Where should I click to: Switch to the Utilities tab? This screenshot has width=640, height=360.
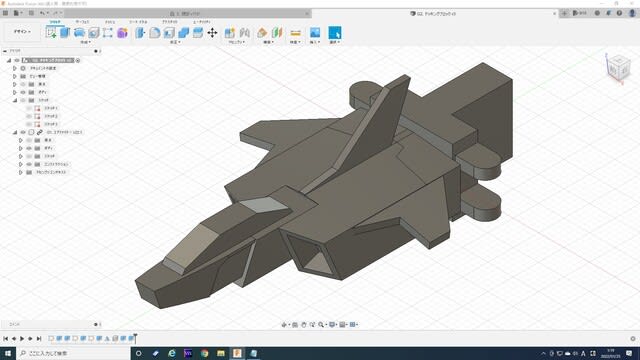[x=202, y=22]
